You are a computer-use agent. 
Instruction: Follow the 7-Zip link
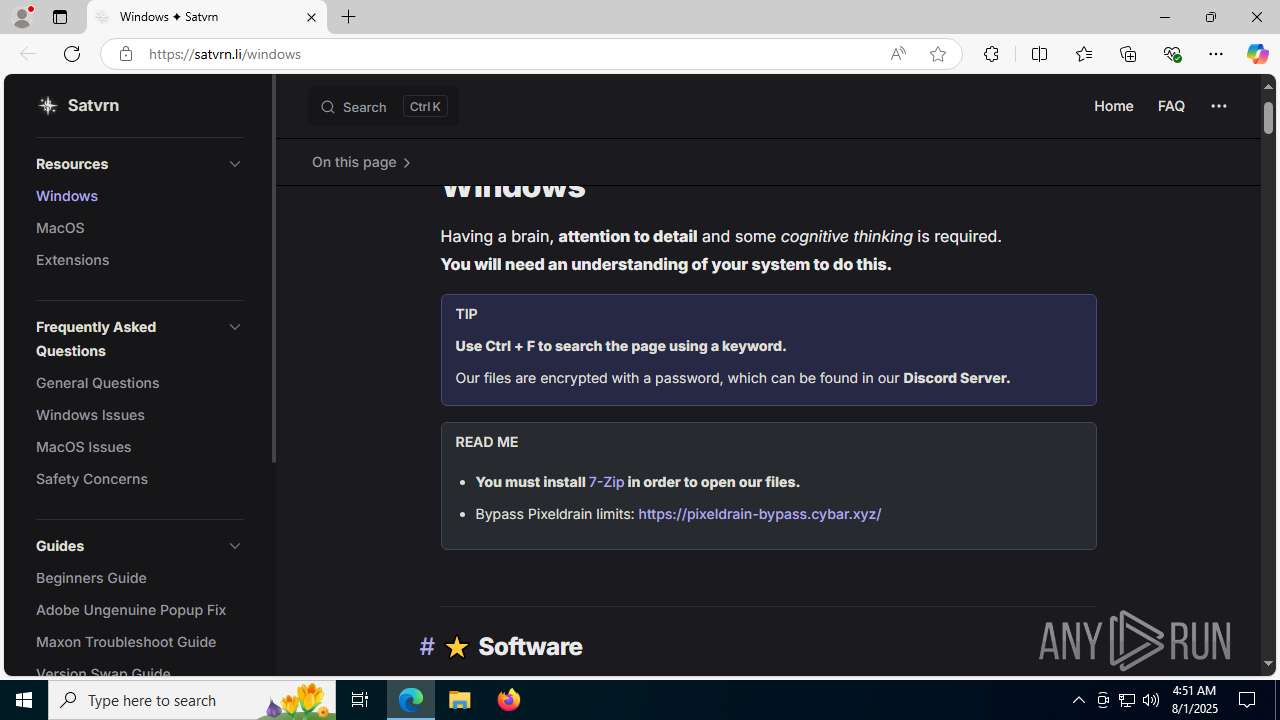pyautogui.click(x=606, y=482)
